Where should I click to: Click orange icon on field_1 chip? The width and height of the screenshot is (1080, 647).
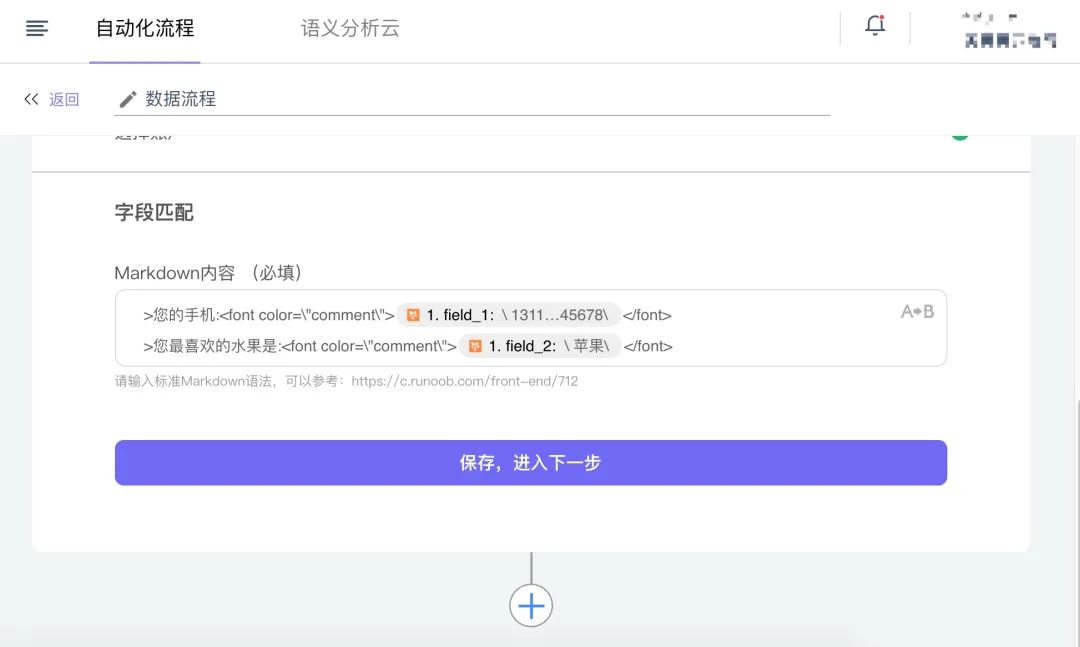coord(413,316)
